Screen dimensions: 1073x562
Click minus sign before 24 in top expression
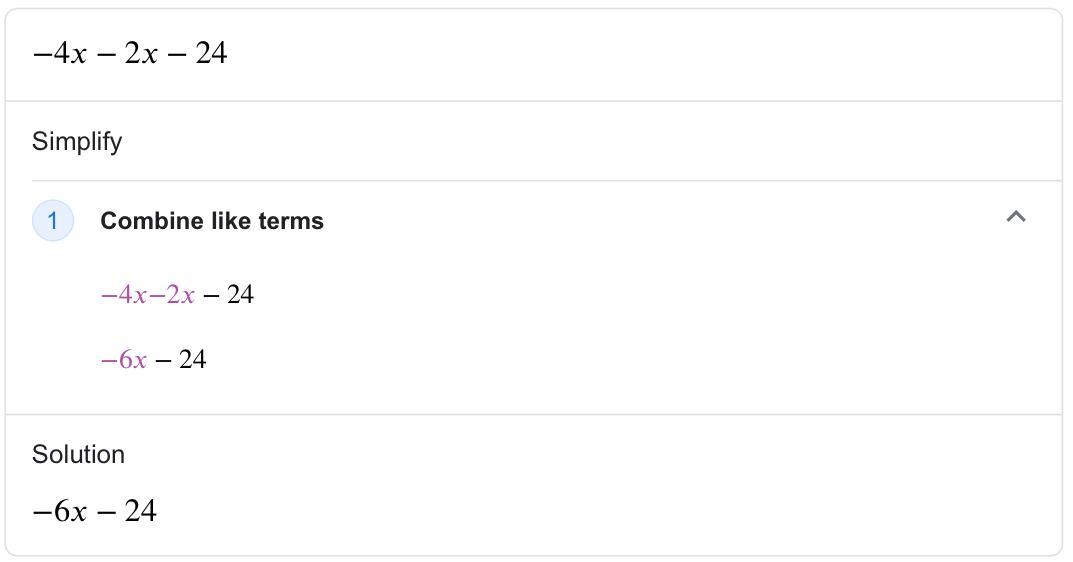[x=177, y=54]
